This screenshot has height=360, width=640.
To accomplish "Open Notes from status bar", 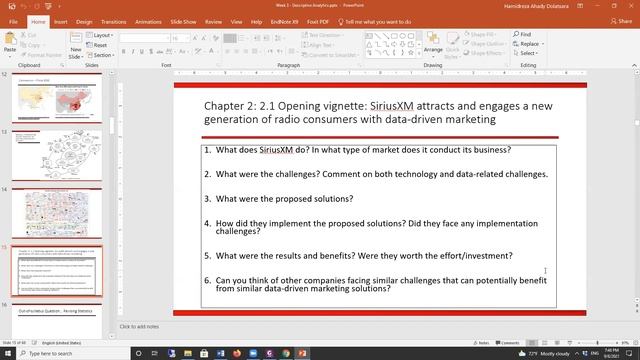I will [x=481, y=343].
